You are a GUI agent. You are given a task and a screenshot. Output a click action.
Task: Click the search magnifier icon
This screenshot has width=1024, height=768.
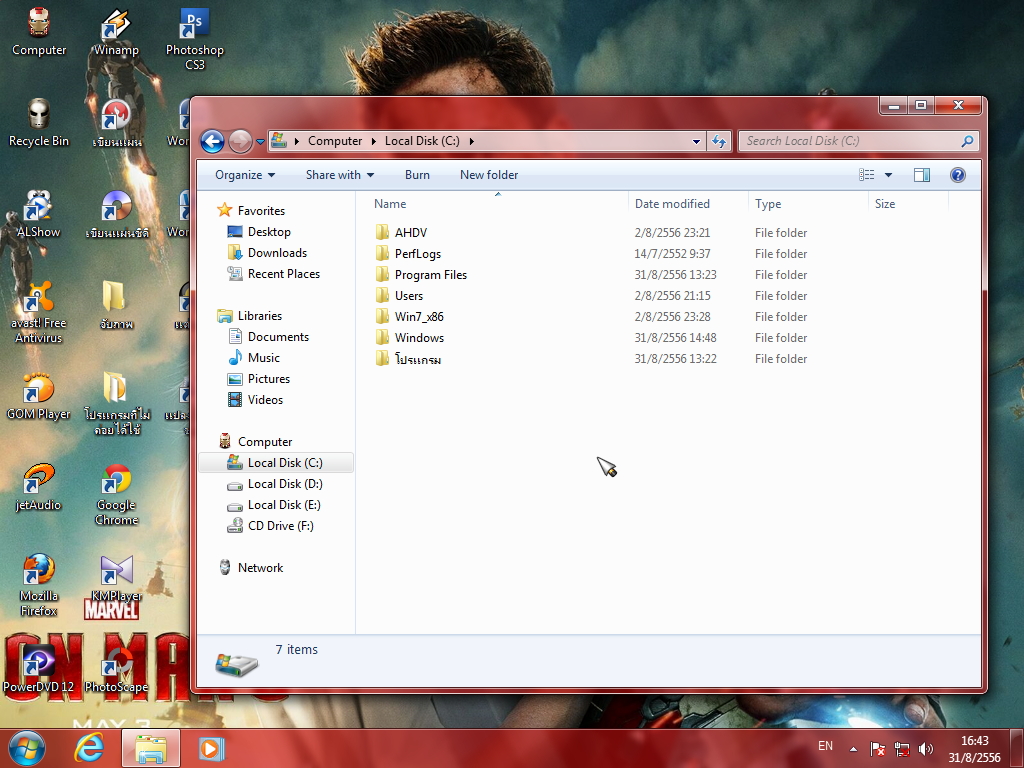point(967,141)
